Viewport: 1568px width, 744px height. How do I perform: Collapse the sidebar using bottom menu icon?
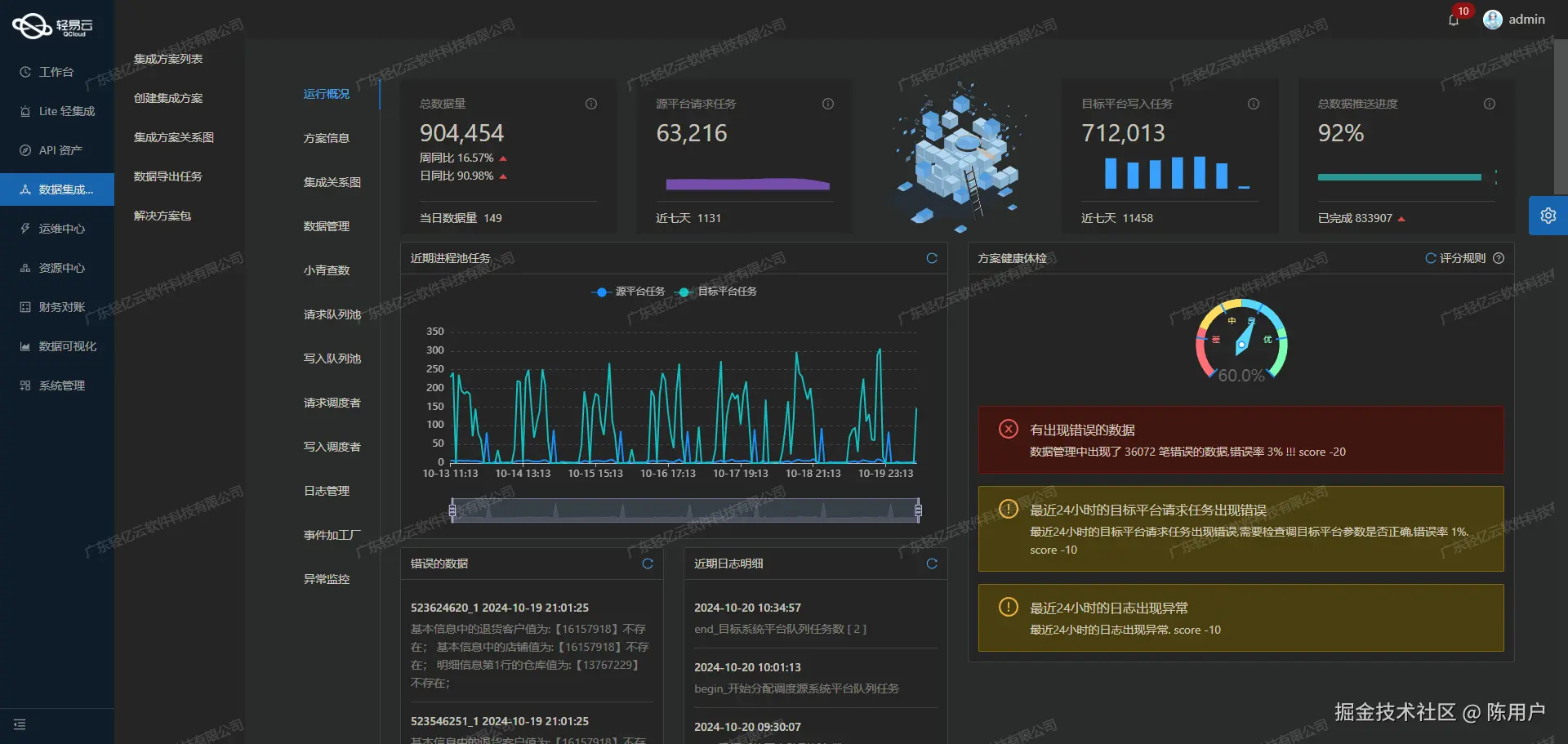[x=20, y=724]
